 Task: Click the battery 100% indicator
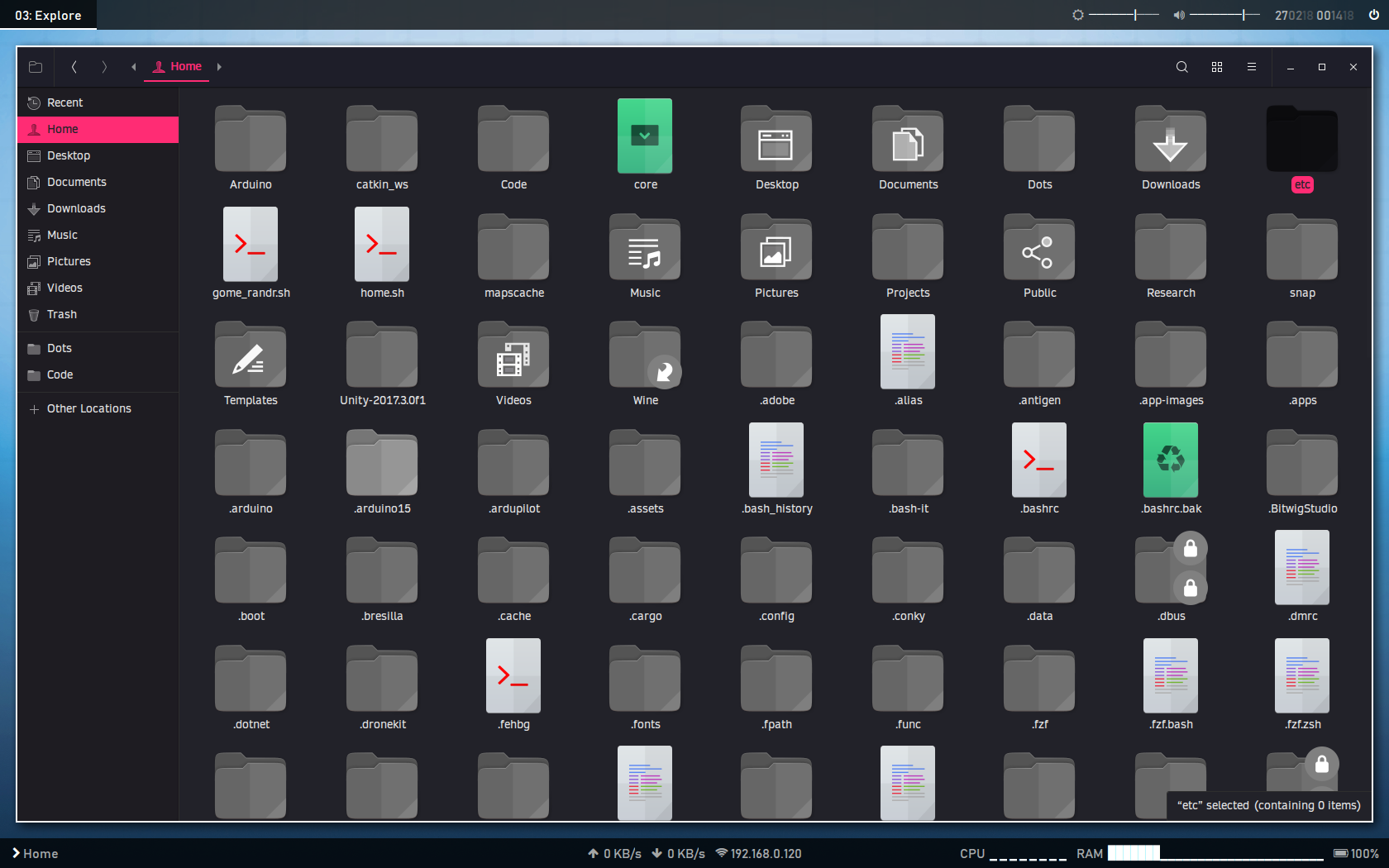tap(1356, 853)
